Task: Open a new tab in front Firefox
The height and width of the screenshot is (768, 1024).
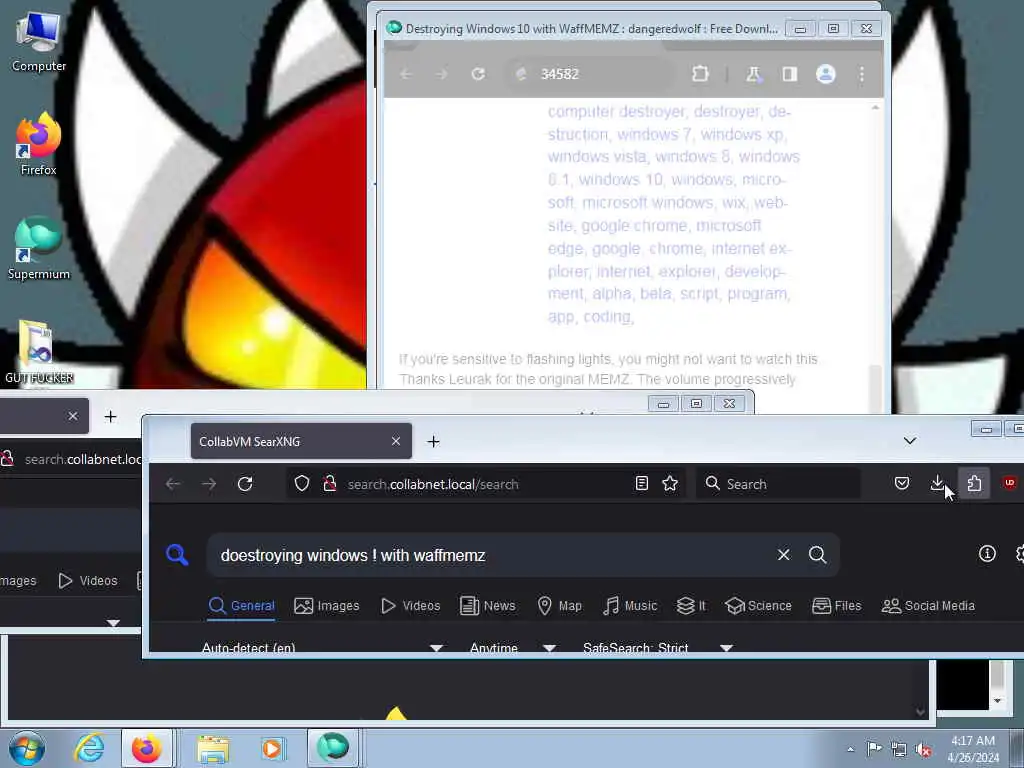Action: [434, 442]
